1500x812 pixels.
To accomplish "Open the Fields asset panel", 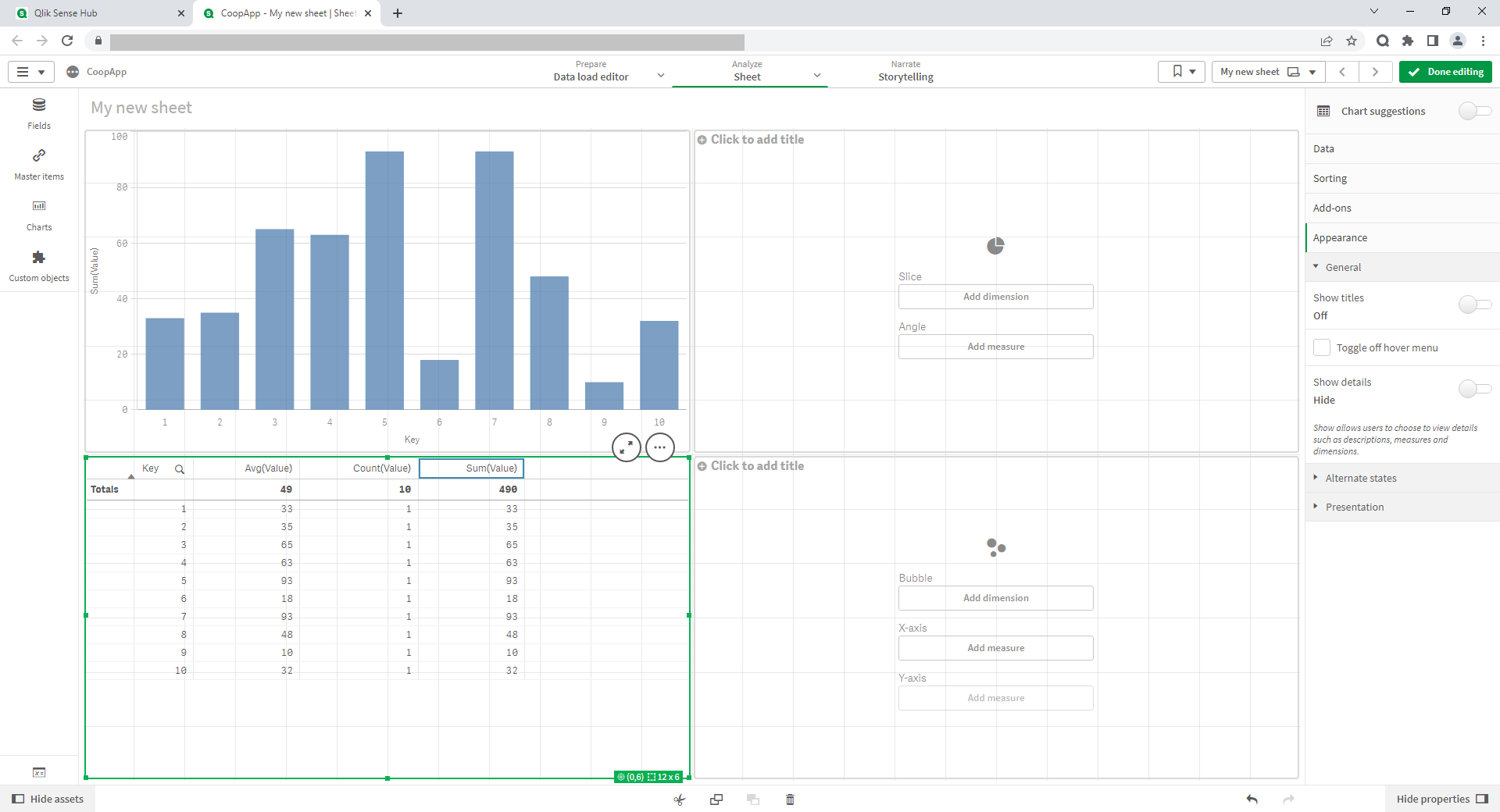I will click(x=39, y=113).
